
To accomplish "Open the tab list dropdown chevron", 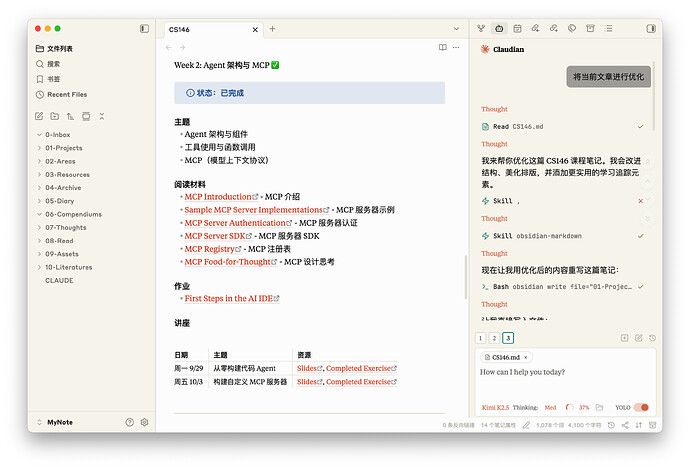I will pos(456,29).
